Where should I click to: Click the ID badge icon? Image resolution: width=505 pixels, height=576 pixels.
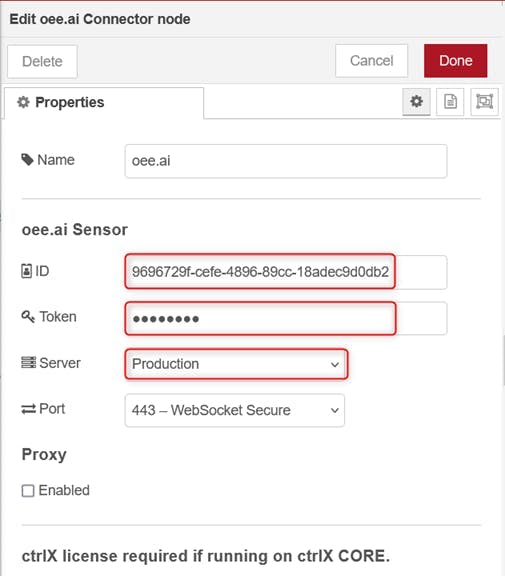(x=26, y=271)
